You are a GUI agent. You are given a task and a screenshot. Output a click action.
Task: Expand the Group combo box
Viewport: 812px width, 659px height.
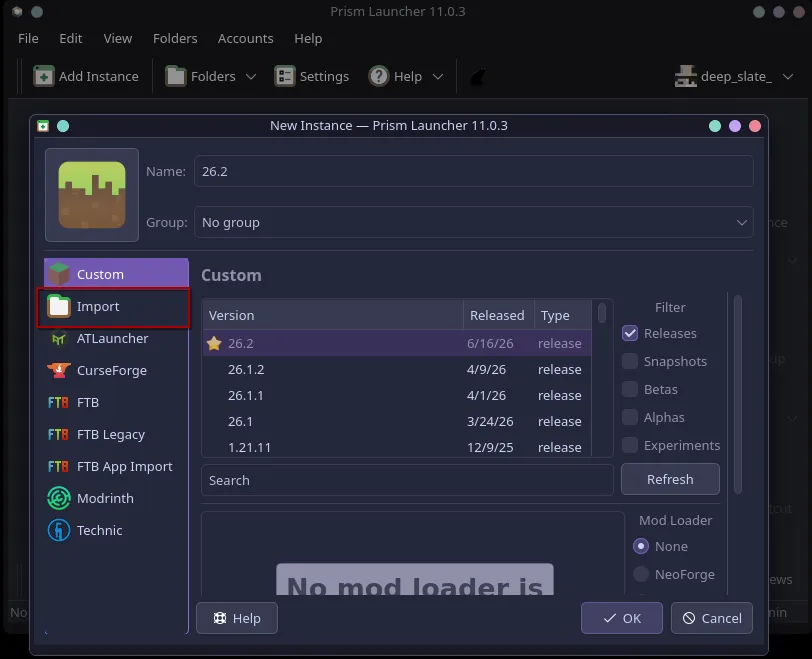[473, 223]
